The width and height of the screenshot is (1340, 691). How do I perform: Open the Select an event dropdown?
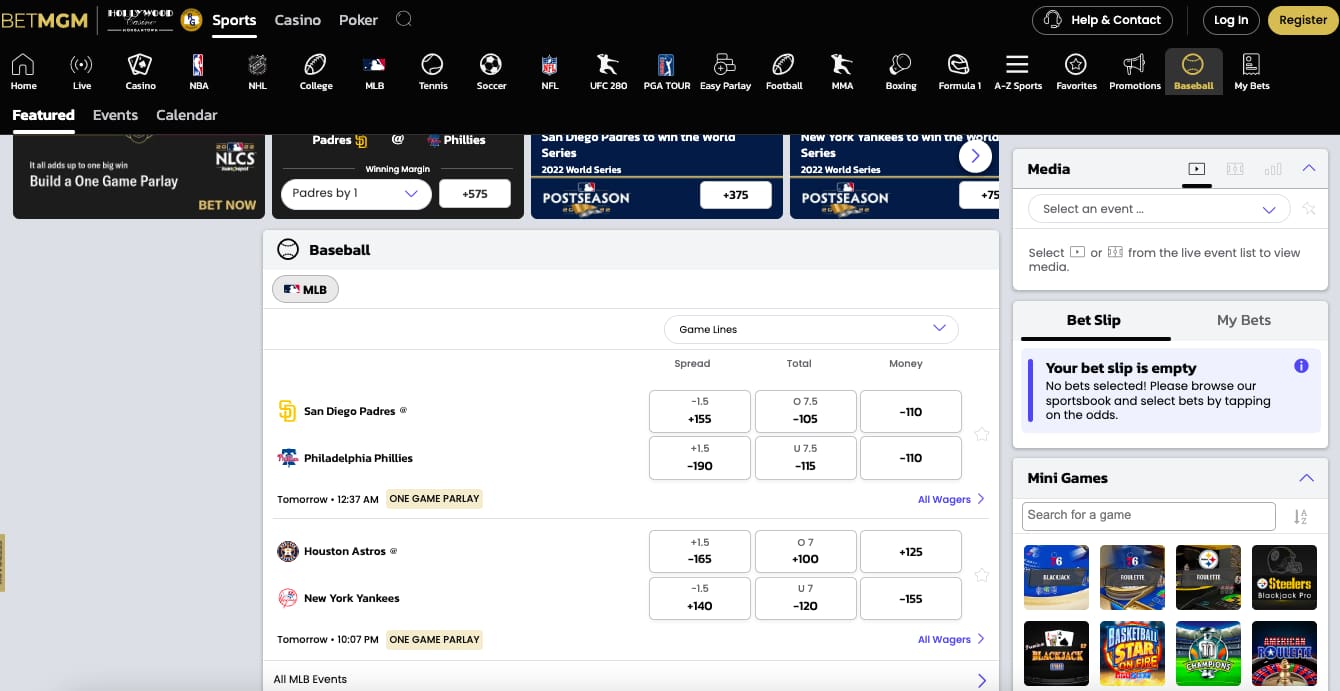[x=1158, y=209]
